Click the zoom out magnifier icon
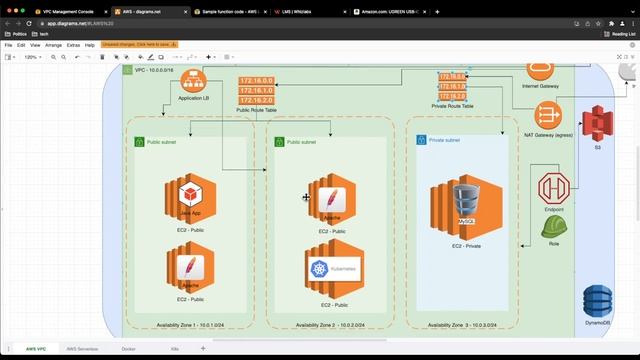Screen dimensions: 640x360 point(64,57)
